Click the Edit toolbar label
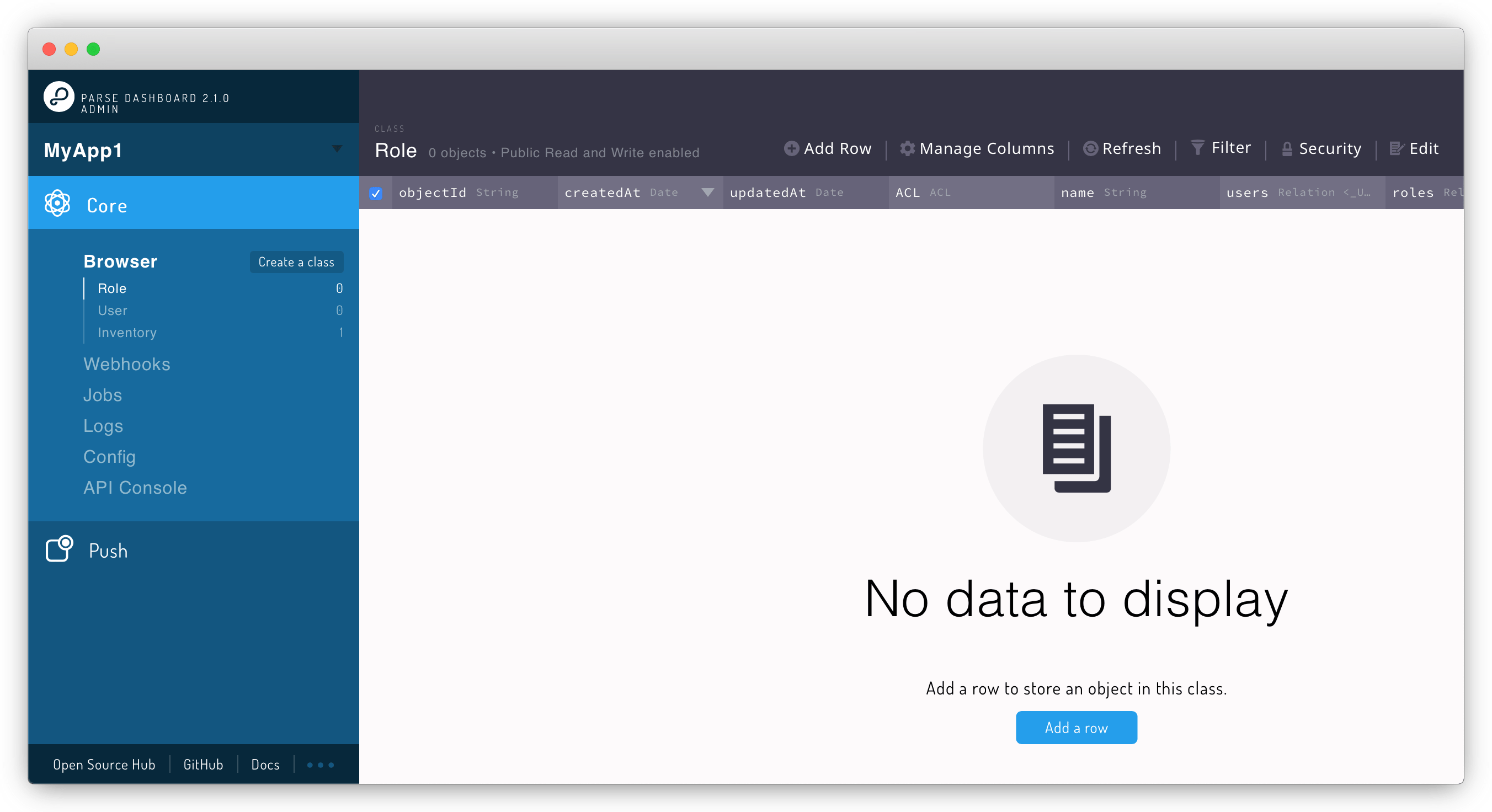The image size is (1492, 812). 1424,149
